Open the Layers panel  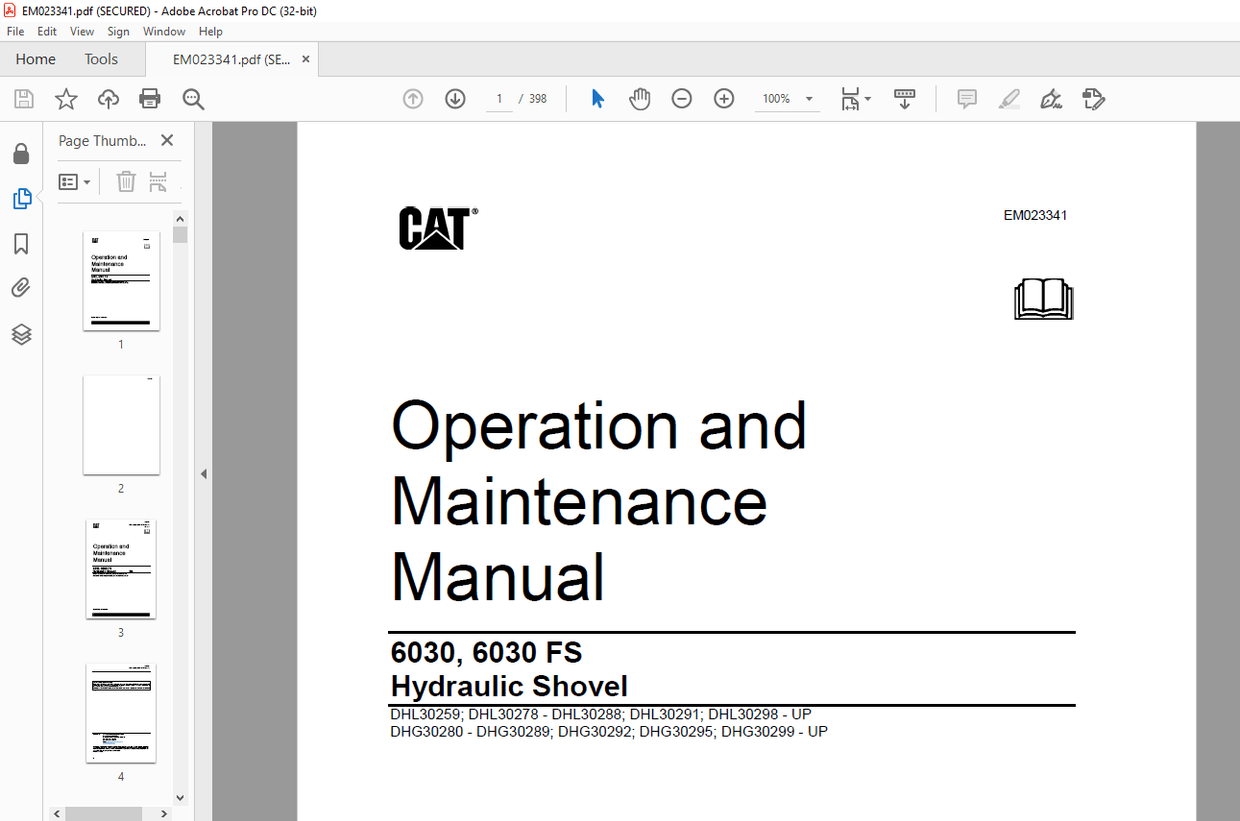point(22,334)
